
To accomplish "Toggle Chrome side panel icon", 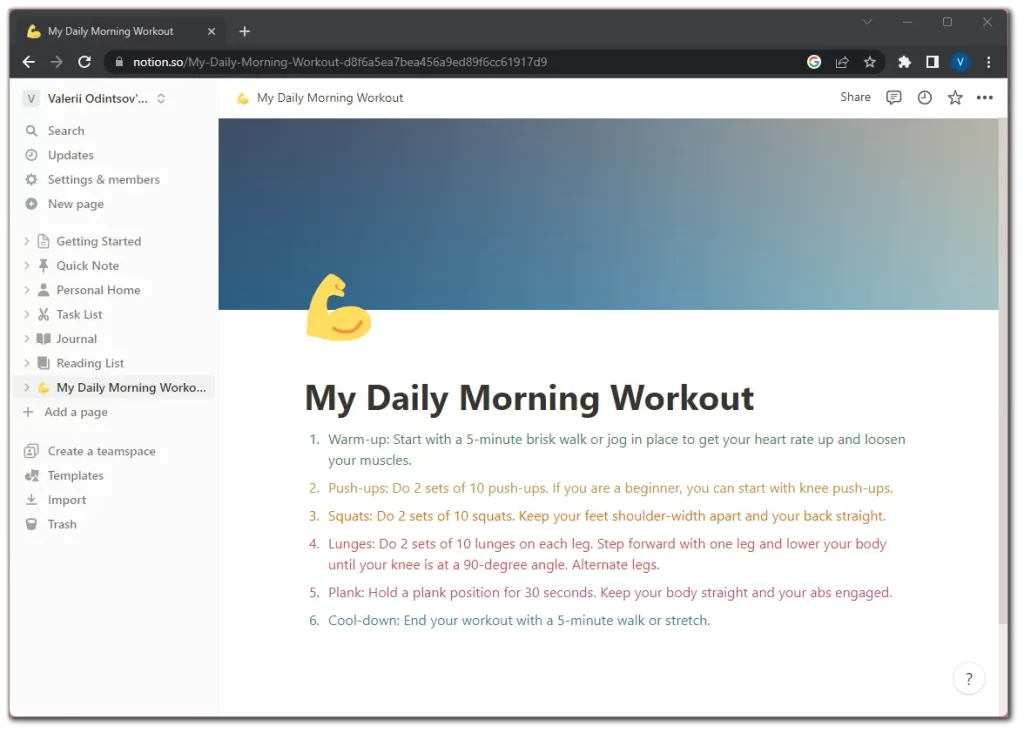I will [x=933, y=62].
